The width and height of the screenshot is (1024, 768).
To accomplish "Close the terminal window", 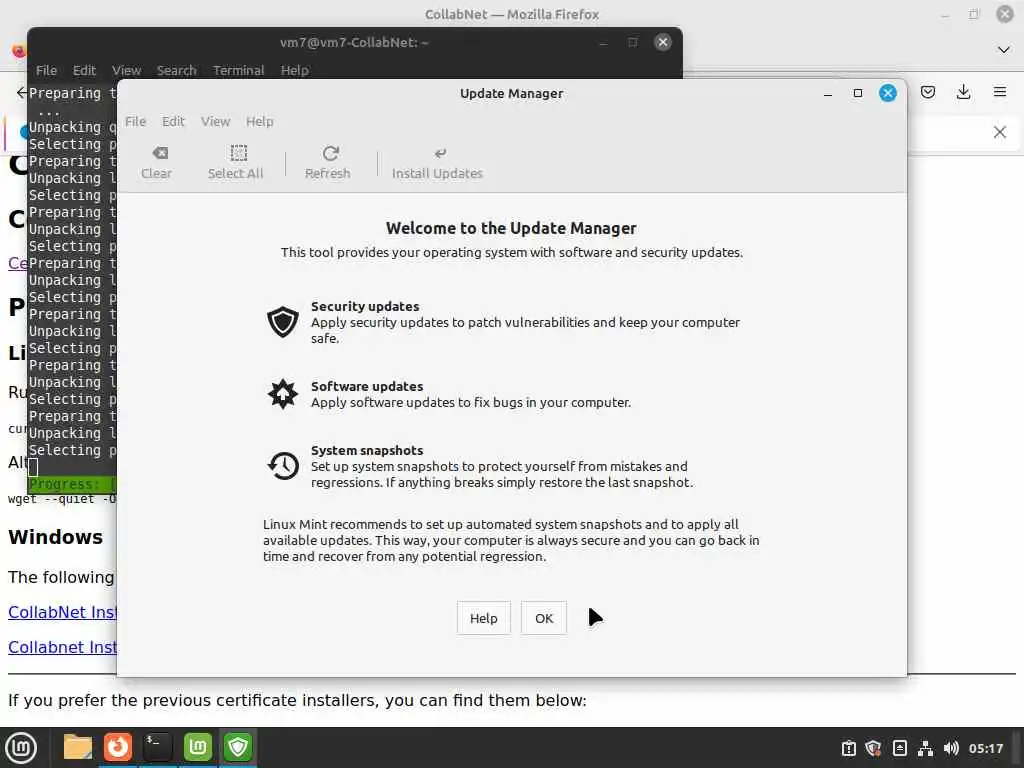I will pyautogui.click(x=662, y=42).
